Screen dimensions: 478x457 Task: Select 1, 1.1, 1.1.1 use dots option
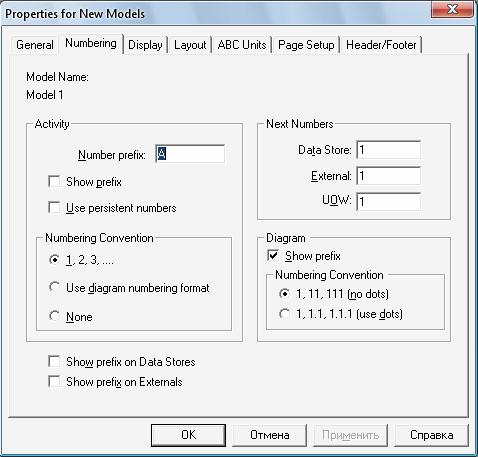coord(284,314)
